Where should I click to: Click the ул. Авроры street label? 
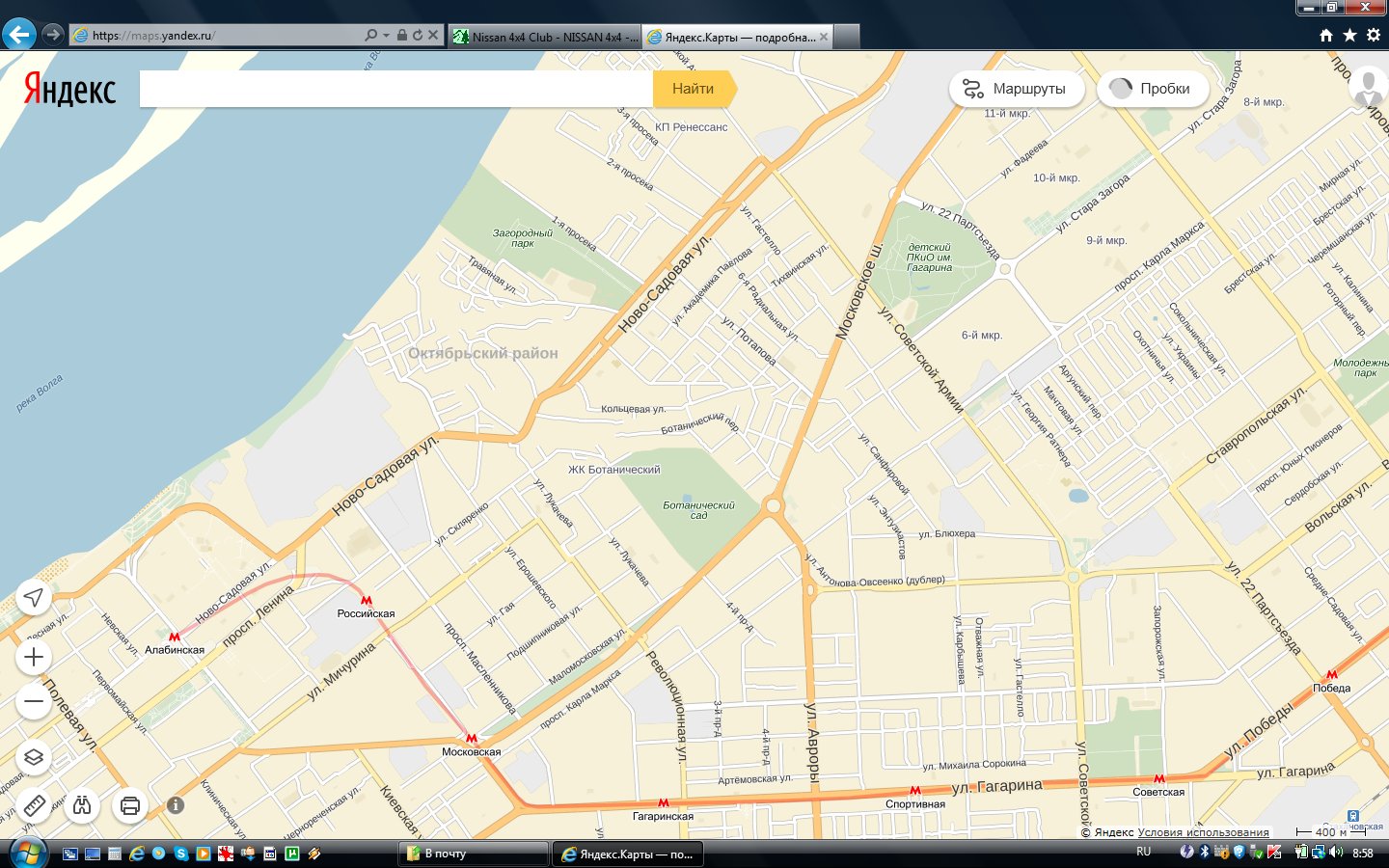coord(812,743)
